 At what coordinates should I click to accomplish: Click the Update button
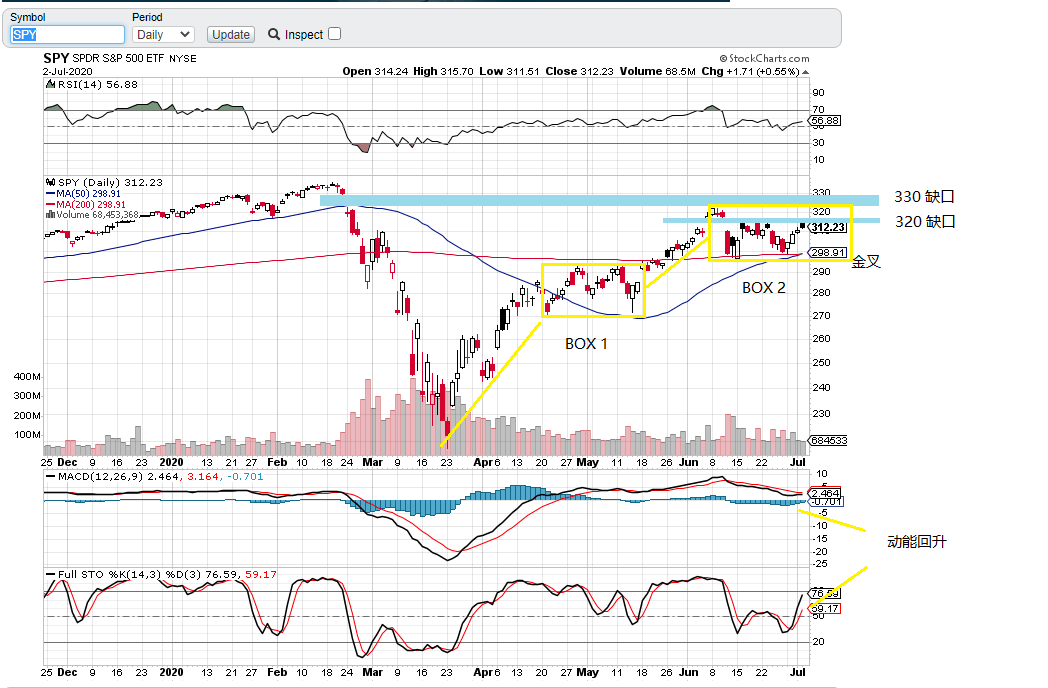point(231,35)
